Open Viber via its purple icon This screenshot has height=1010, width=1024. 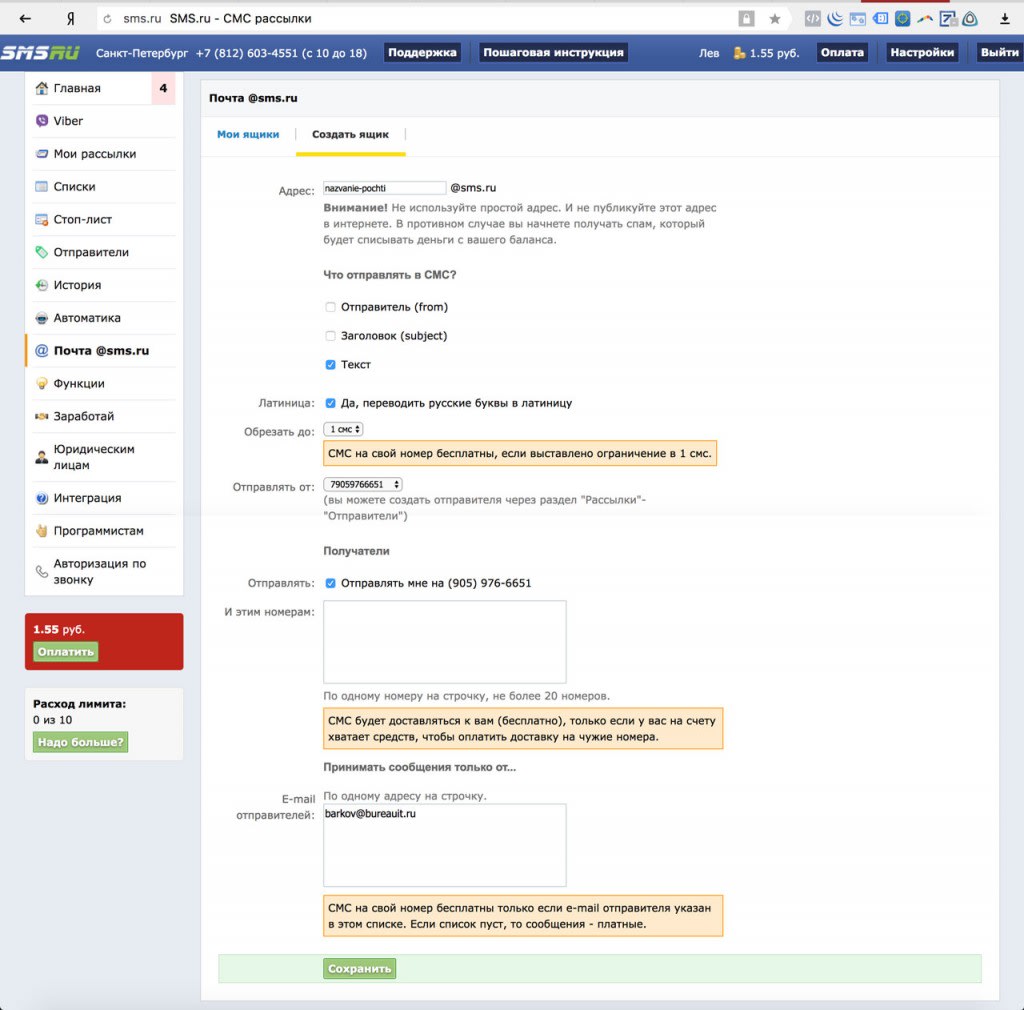coord(42,121)
